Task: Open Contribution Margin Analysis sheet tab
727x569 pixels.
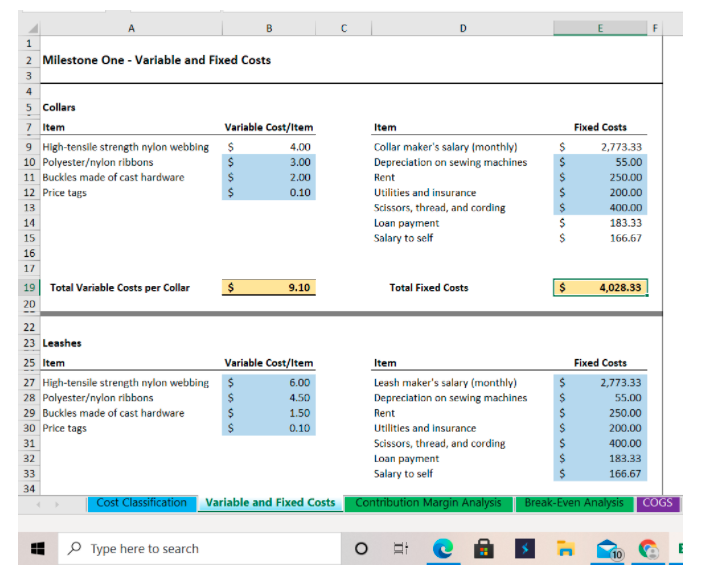Action: click(428, 503)
